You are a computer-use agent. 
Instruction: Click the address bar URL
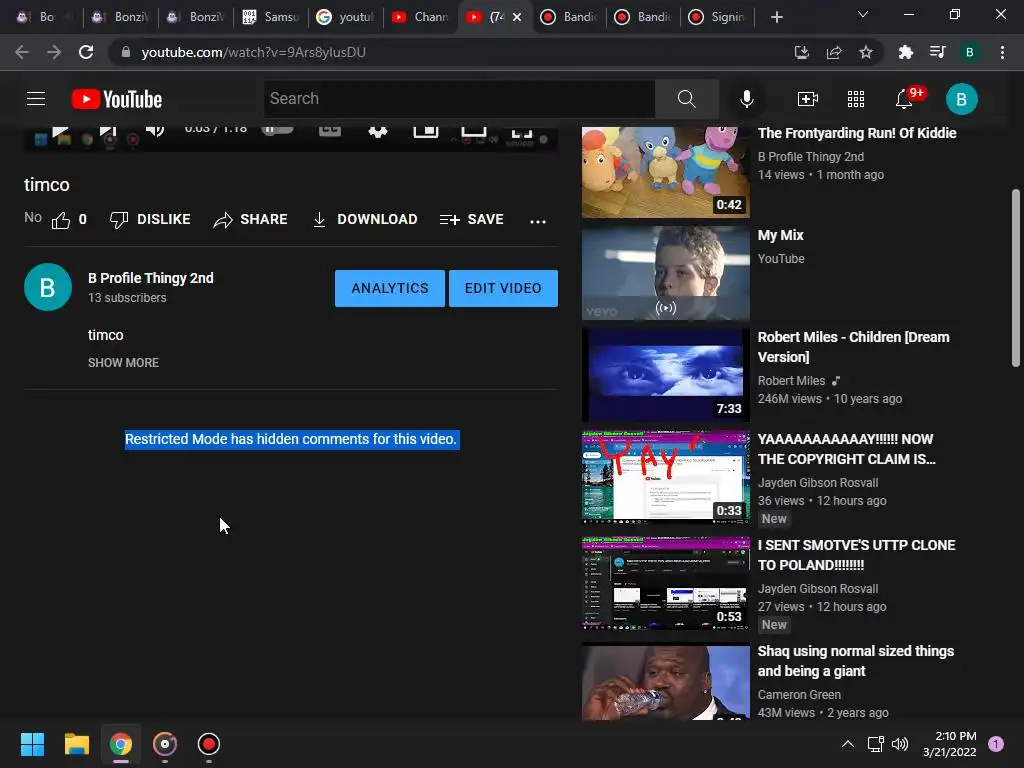(253, 52)
